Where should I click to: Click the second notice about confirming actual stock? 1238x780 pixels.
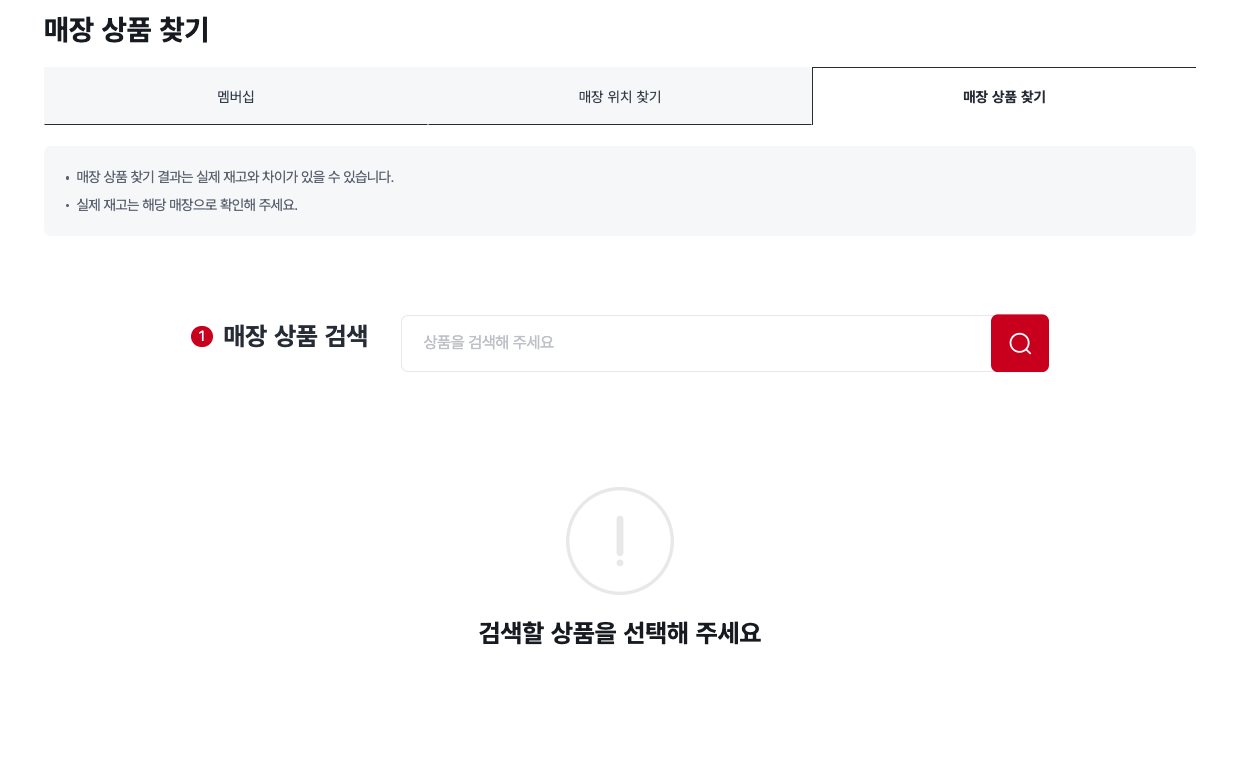tap(187, 205)
